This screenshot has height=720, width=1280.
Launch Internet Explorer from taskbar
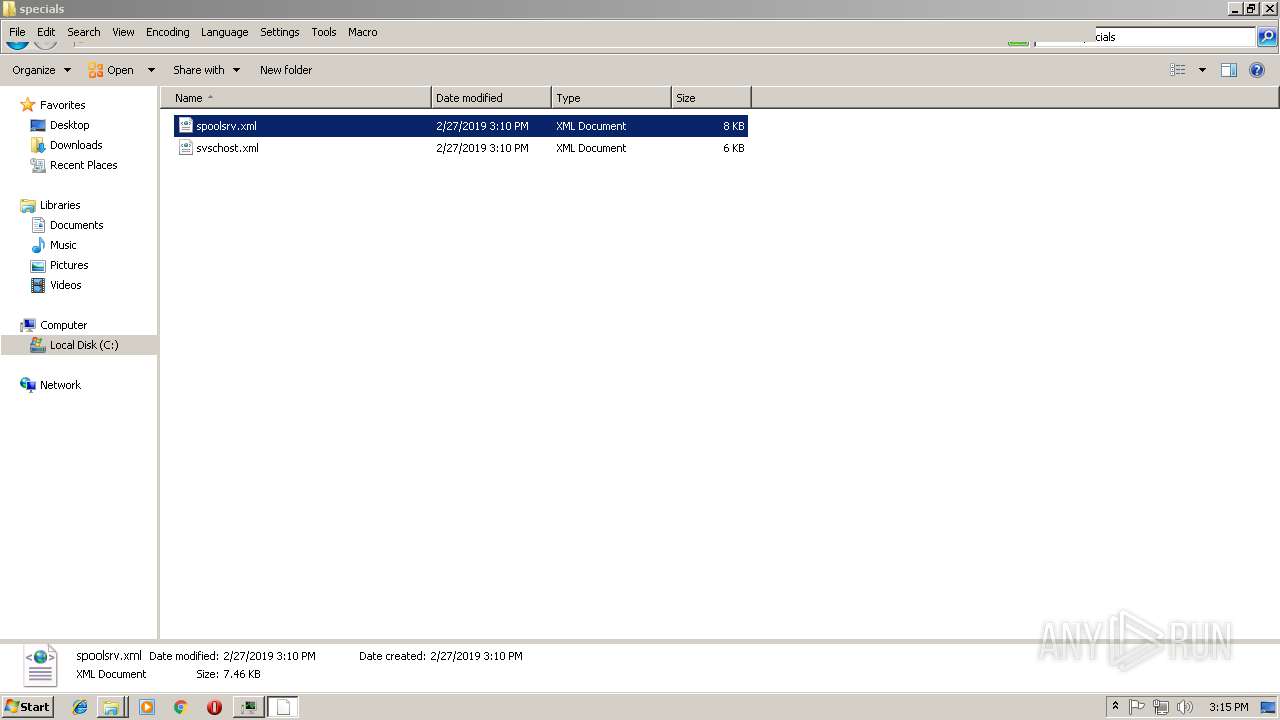click(x=80, y=707)
